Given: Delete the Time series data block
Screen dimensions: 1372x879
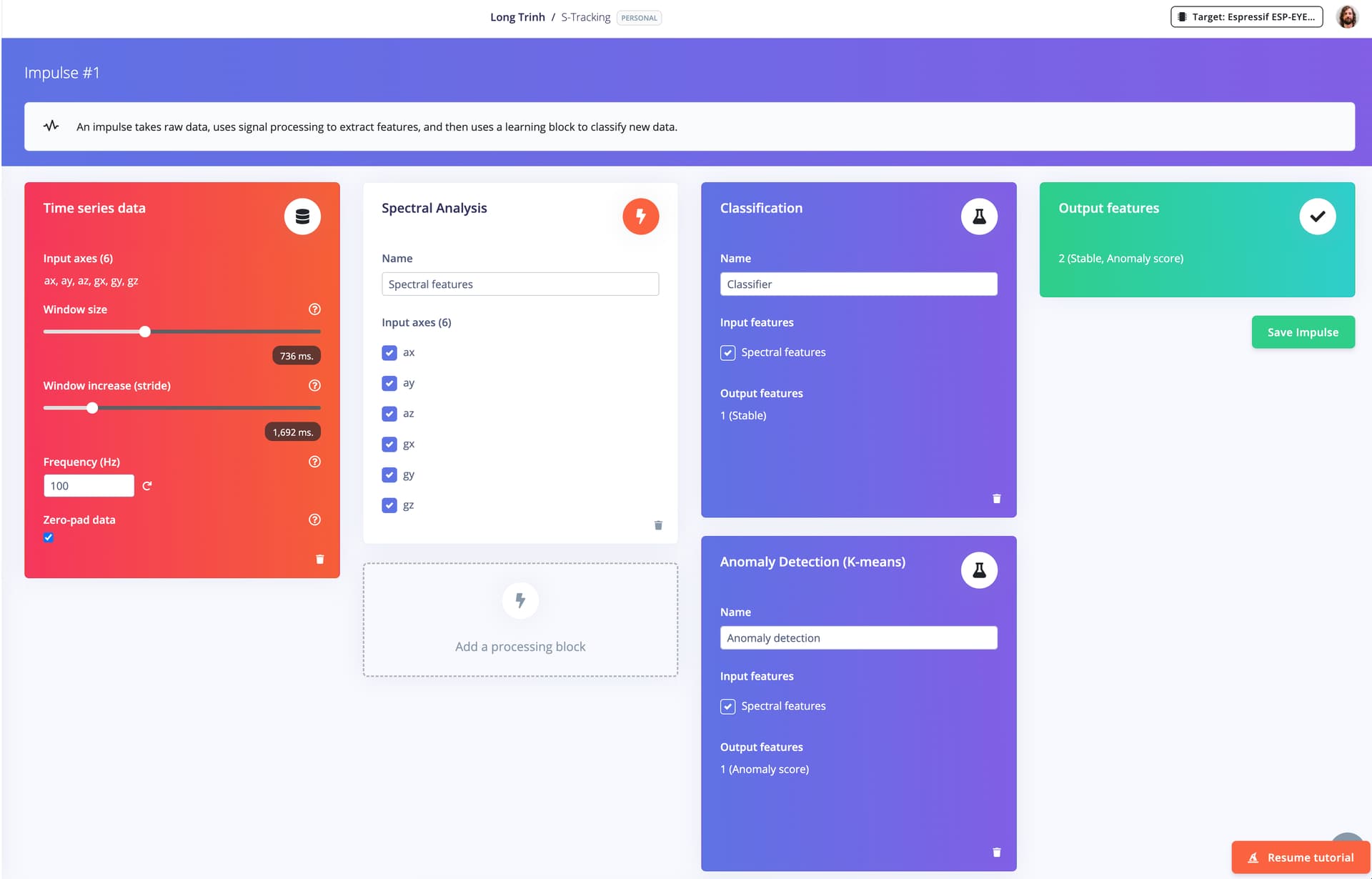Looking at the screenshot, I should 319,560.
